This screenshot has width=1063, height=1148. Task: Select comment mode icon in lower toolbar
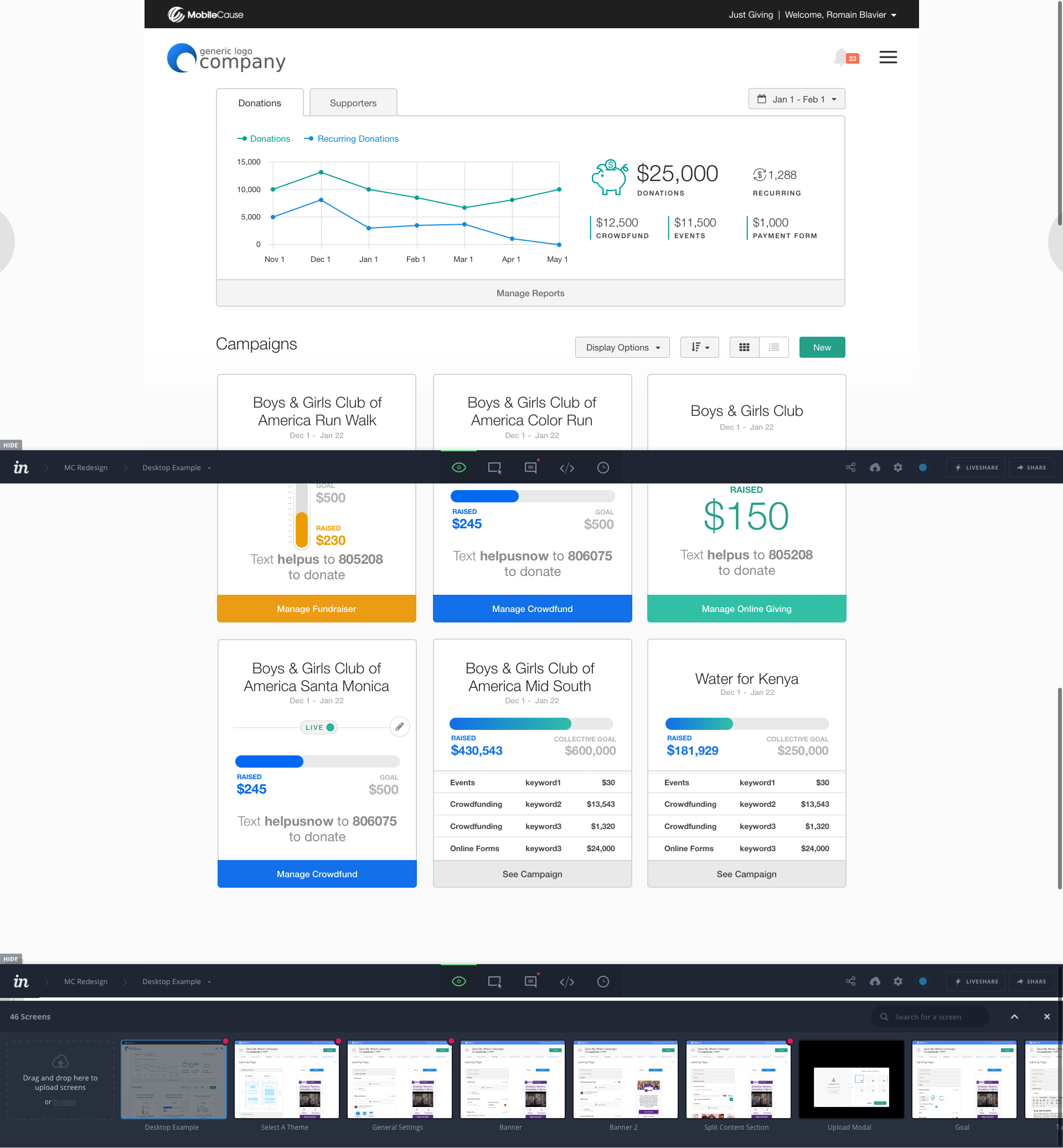530,981
